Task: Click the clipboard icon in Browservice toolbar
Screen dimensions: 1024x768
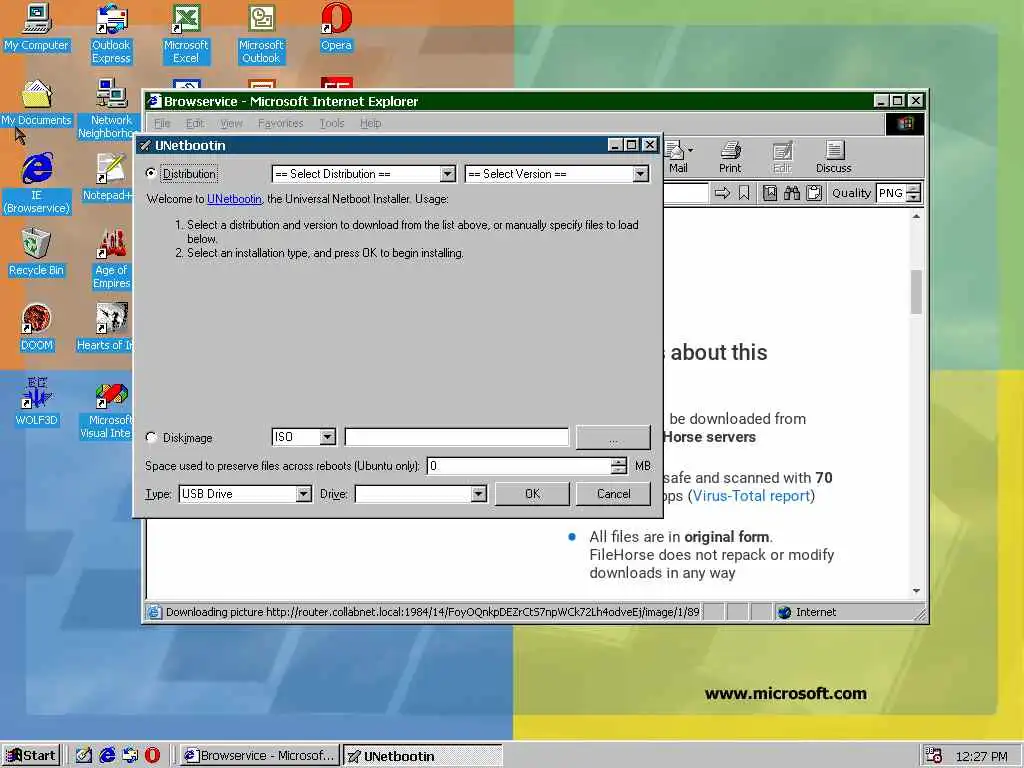Action: click(814, 193)
